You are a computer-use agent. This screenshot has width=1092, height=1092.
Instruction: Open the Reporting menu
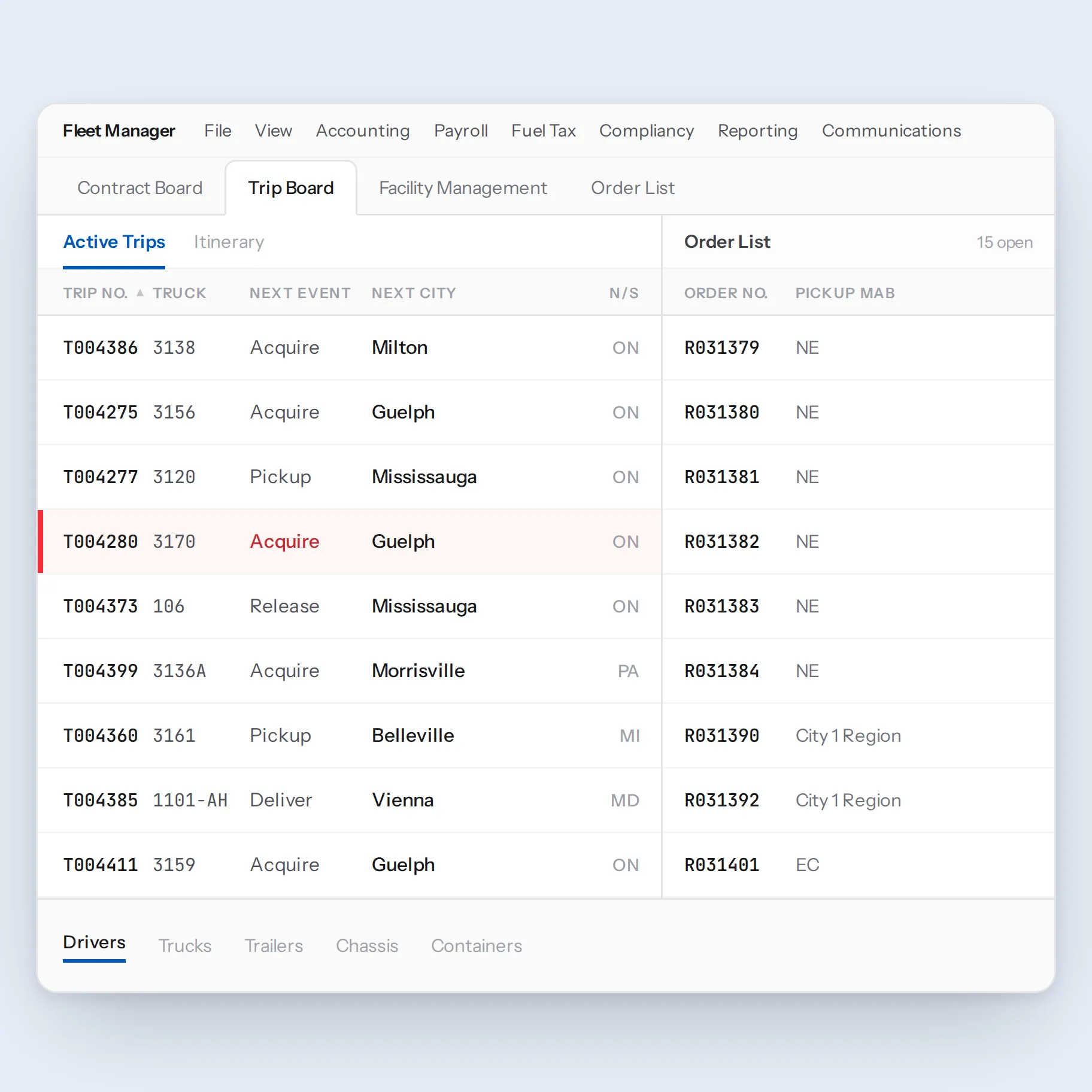tap(757, 131)
